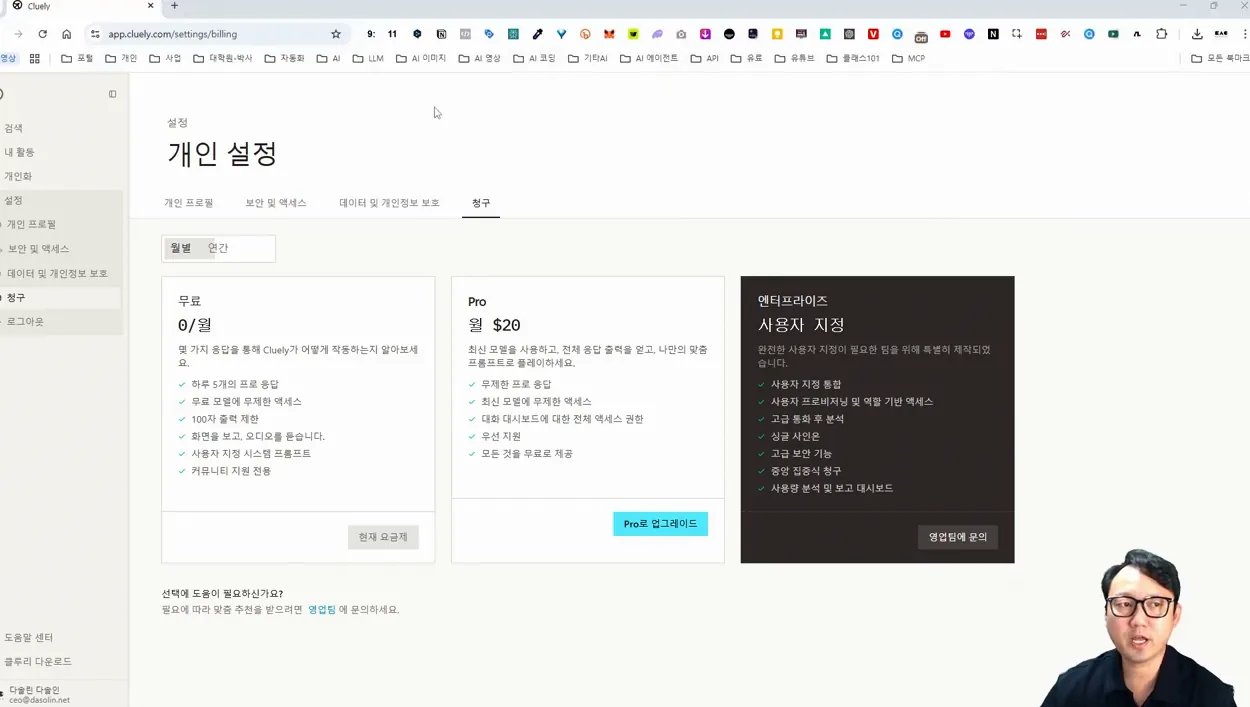Click the teal square extension icon
Image resolution: width=1250 pixels, height=707 pixels.
coord(513,34)
